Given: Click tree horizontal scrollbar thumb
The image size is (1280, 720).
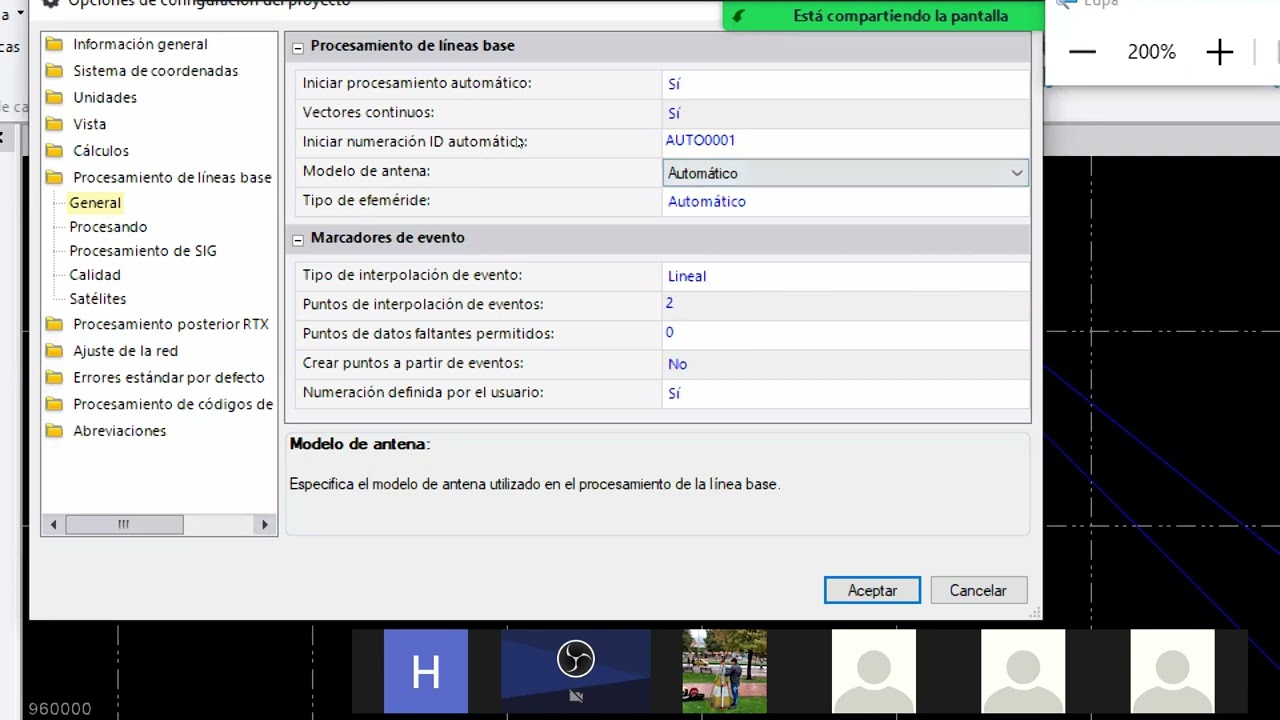Looking at the screenshot, I should click(x=124, y=524).
